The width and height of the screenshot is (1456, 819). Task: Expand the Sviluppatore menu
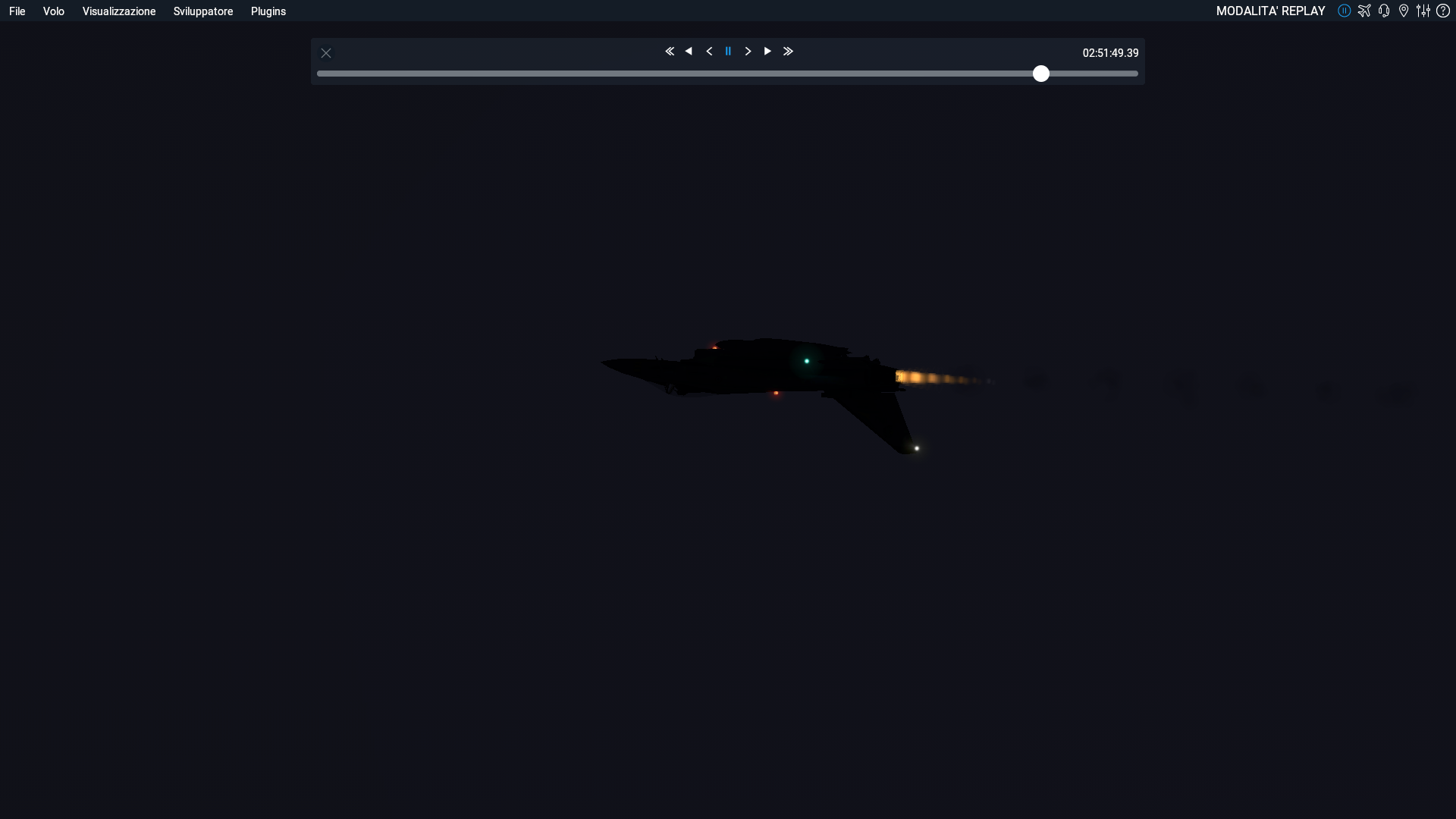coord(203,11)
